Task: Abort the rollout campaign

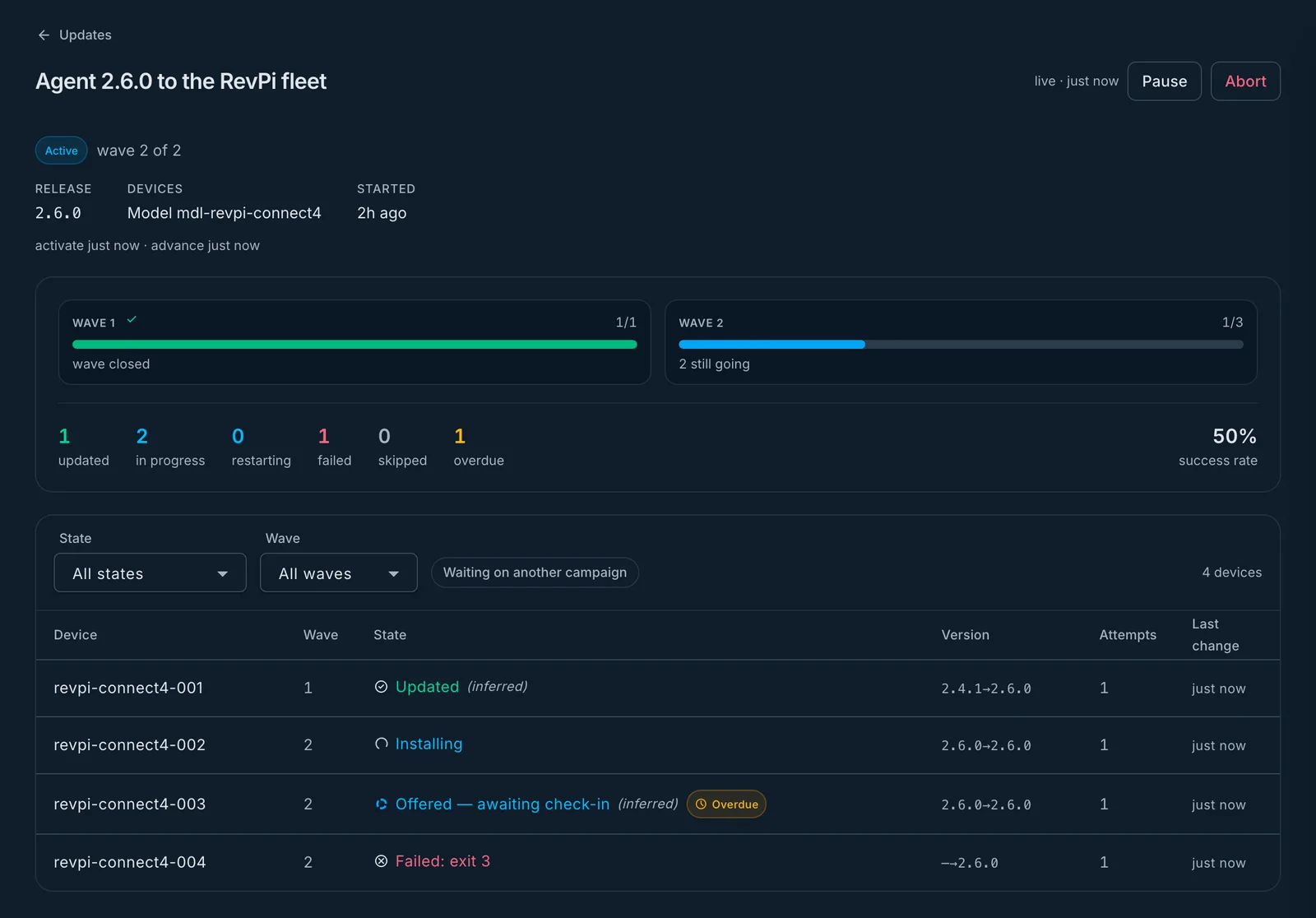Action: pos(1245,81)
